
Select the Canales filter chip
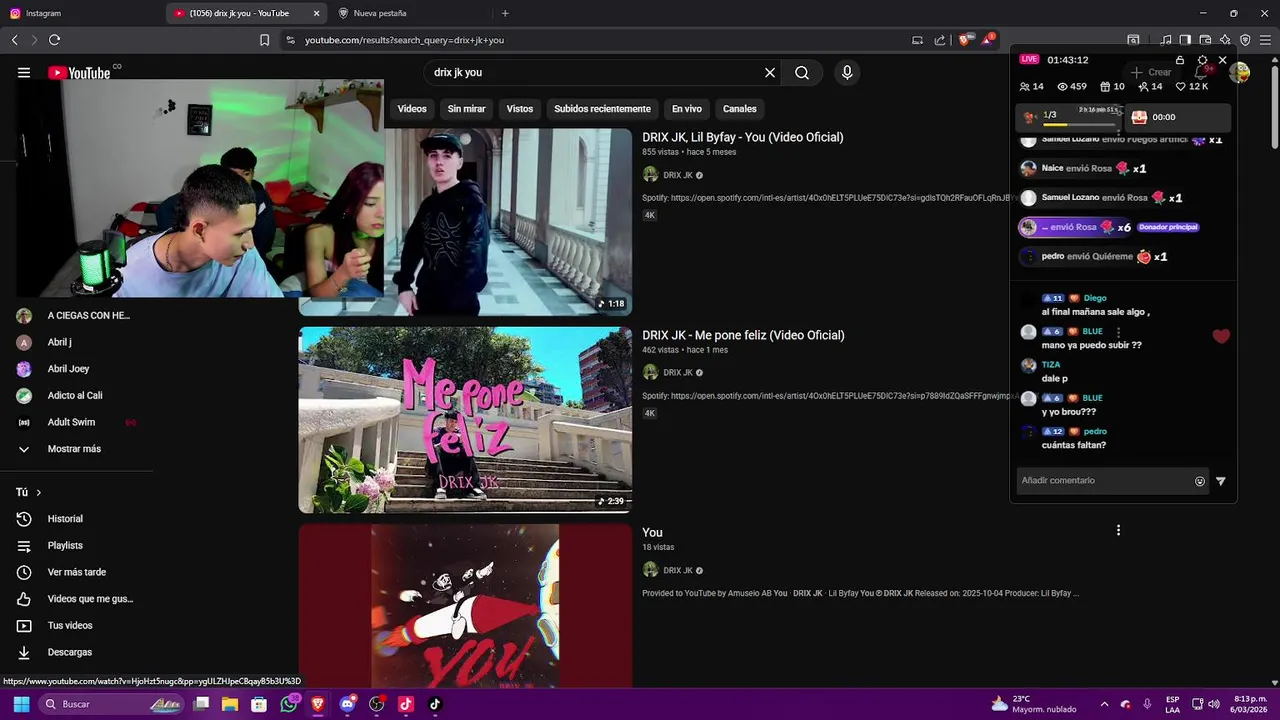pyautogui.click(x=740, y=108)
